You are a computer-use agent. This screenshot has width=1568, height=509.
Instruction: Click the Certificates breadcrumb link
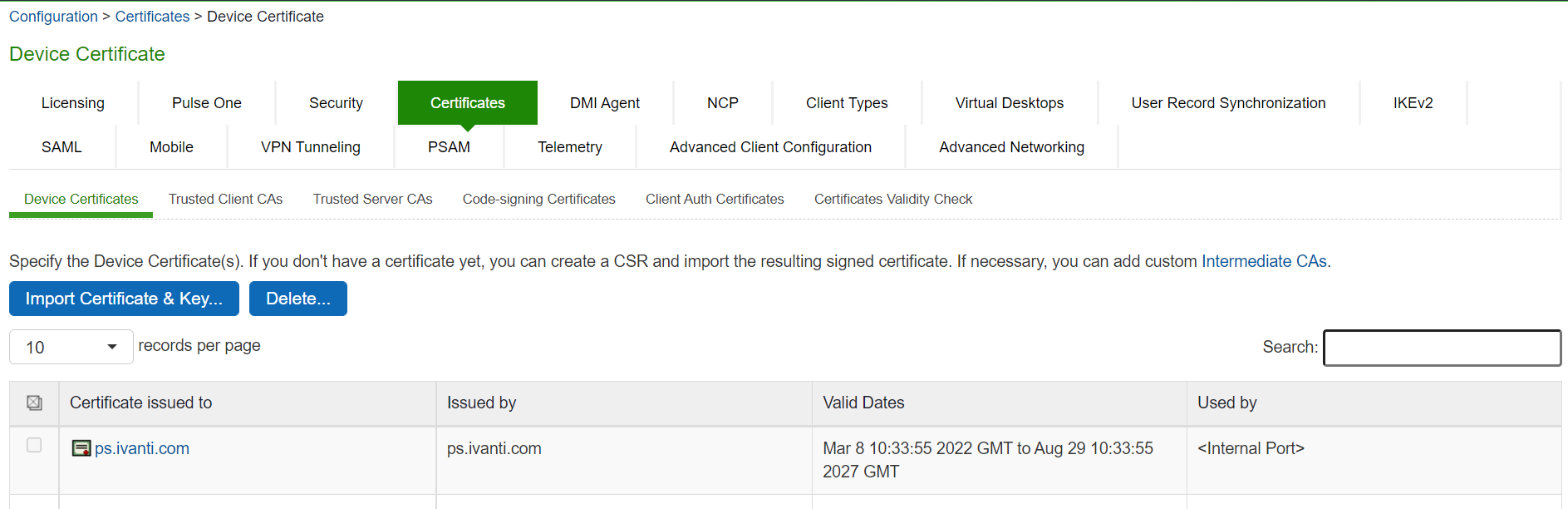tap(152, 17)
